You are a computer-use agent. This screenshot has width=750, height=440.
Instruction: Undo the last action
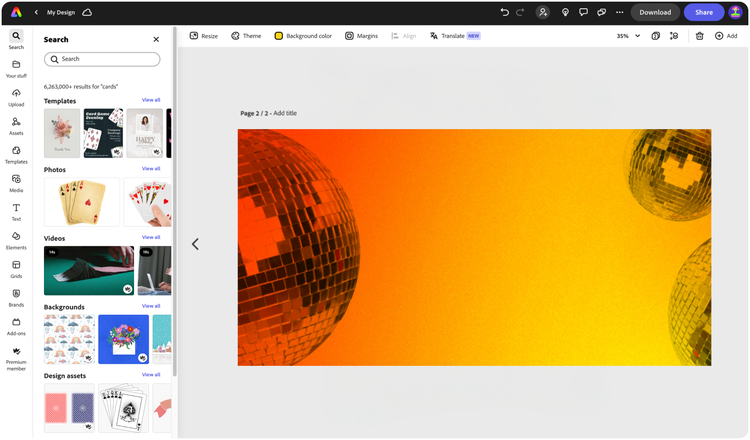(x=504, y=12)
